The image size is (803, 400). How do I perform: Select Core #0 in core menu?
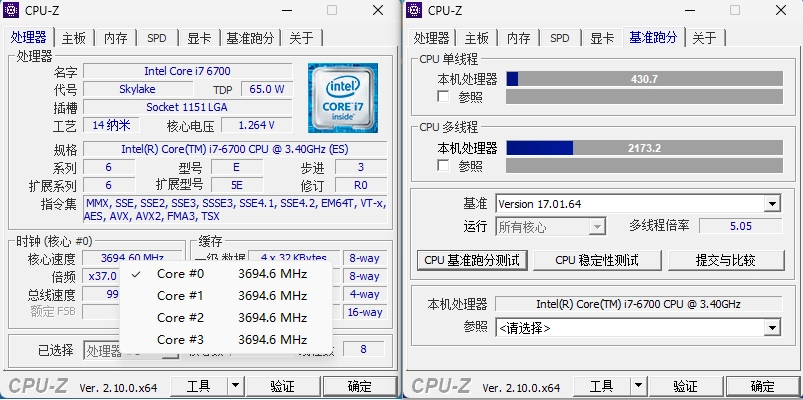pyautogui.click(x=226, y=274)
